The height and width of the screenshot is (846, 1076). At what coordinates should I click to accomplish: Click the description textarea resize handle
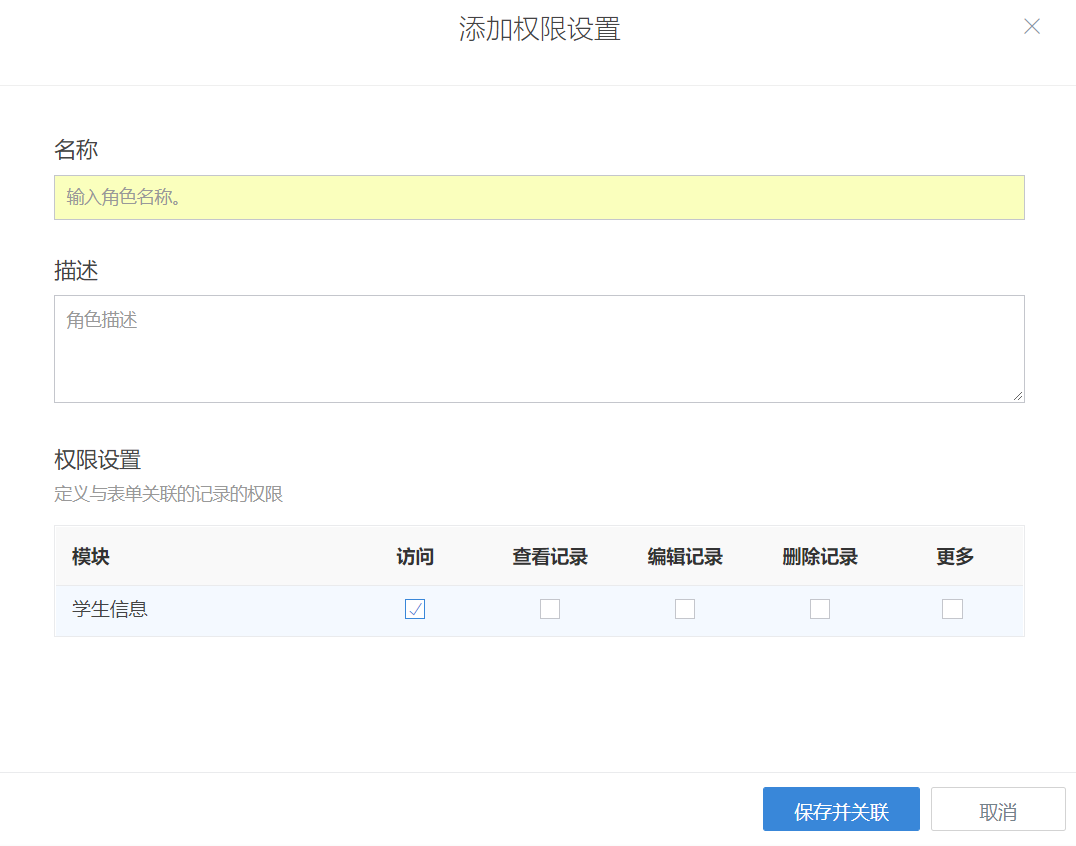[1017, 395]
